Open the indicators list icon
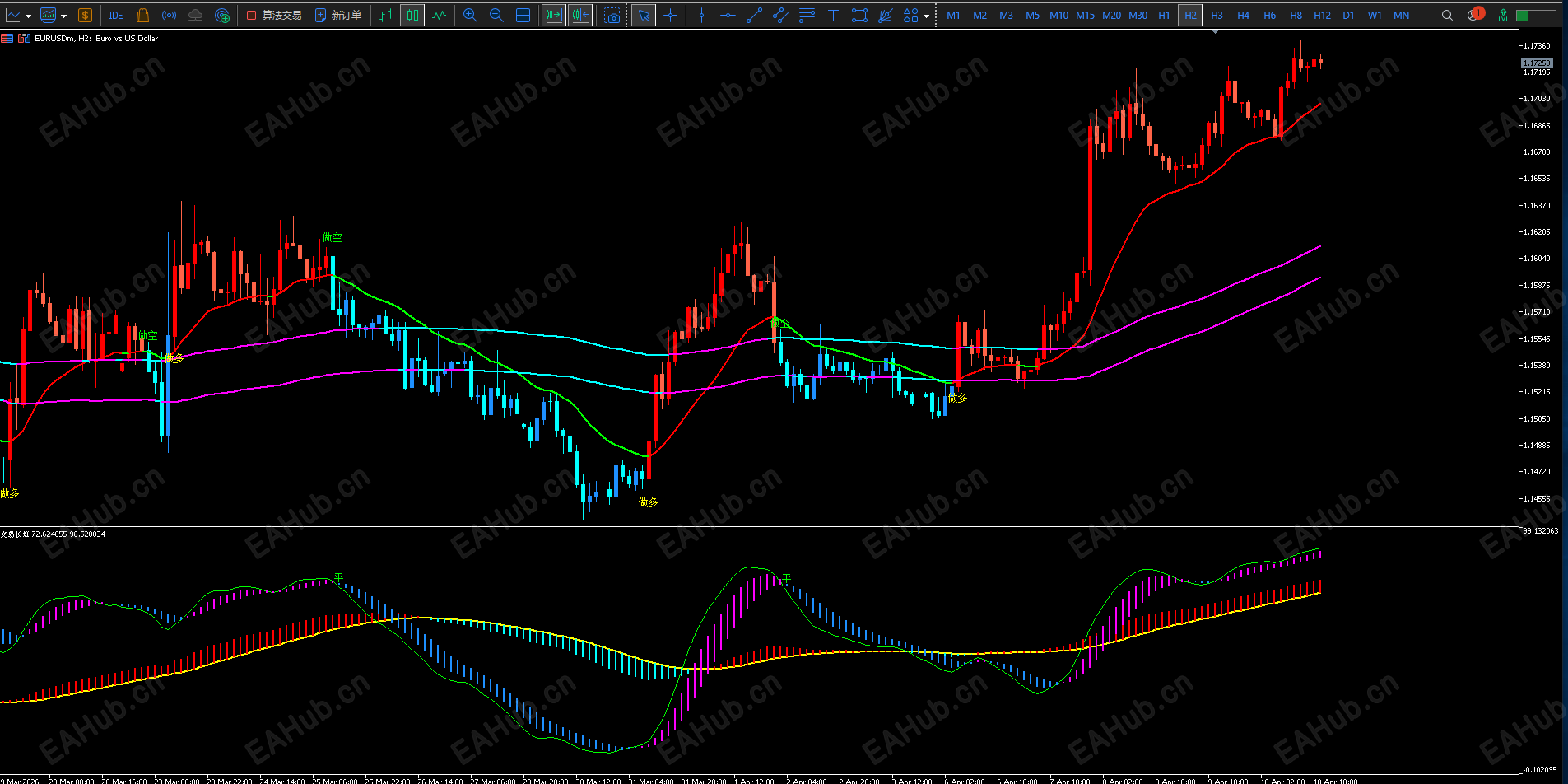Viewport: 1568px width, 784px height. click(x=48, y=15)
